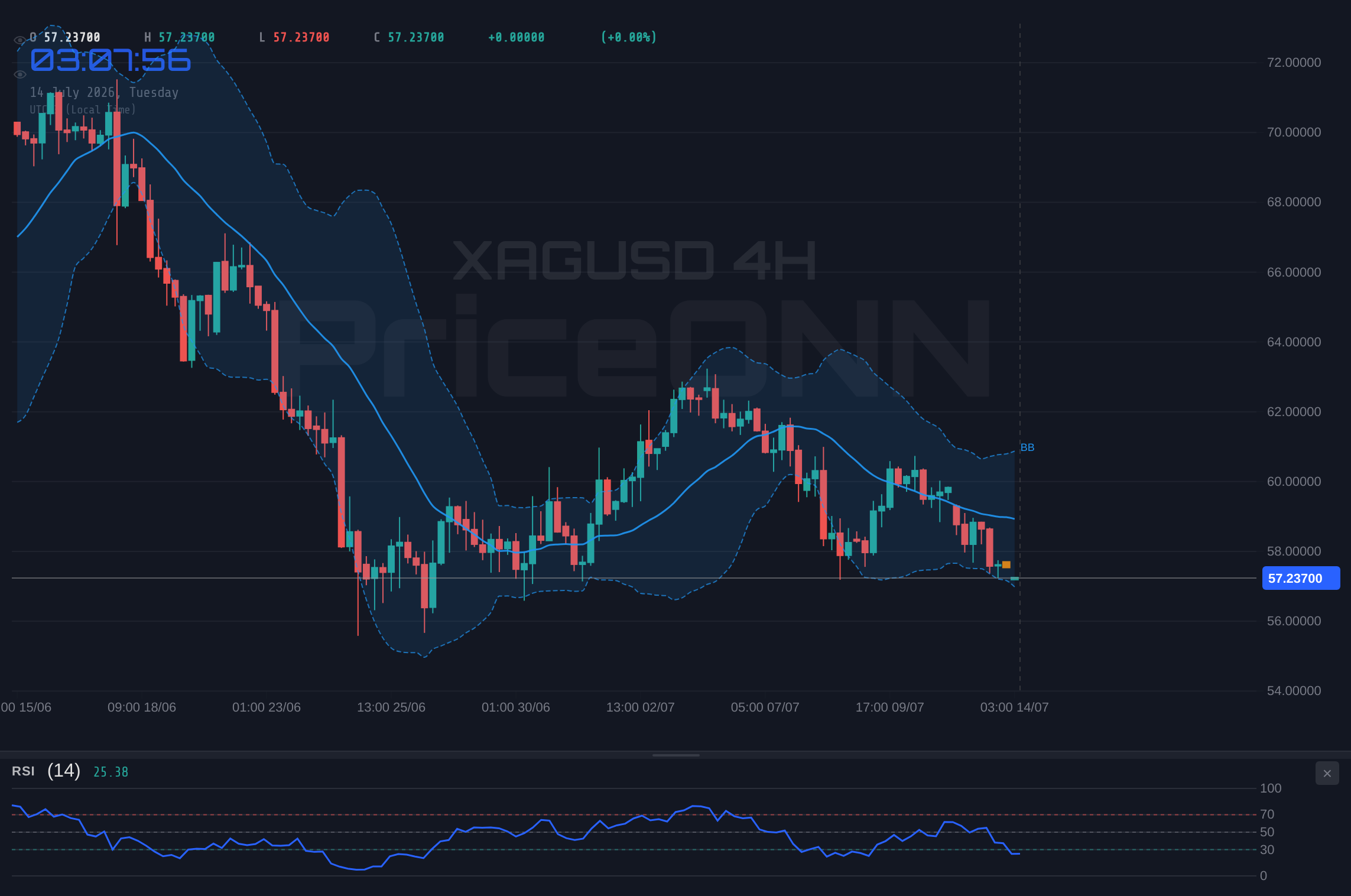Toggle the eye icon beside the OHLC readout
This screenshot has height=896, width=1351.
(x=20, y=40)
